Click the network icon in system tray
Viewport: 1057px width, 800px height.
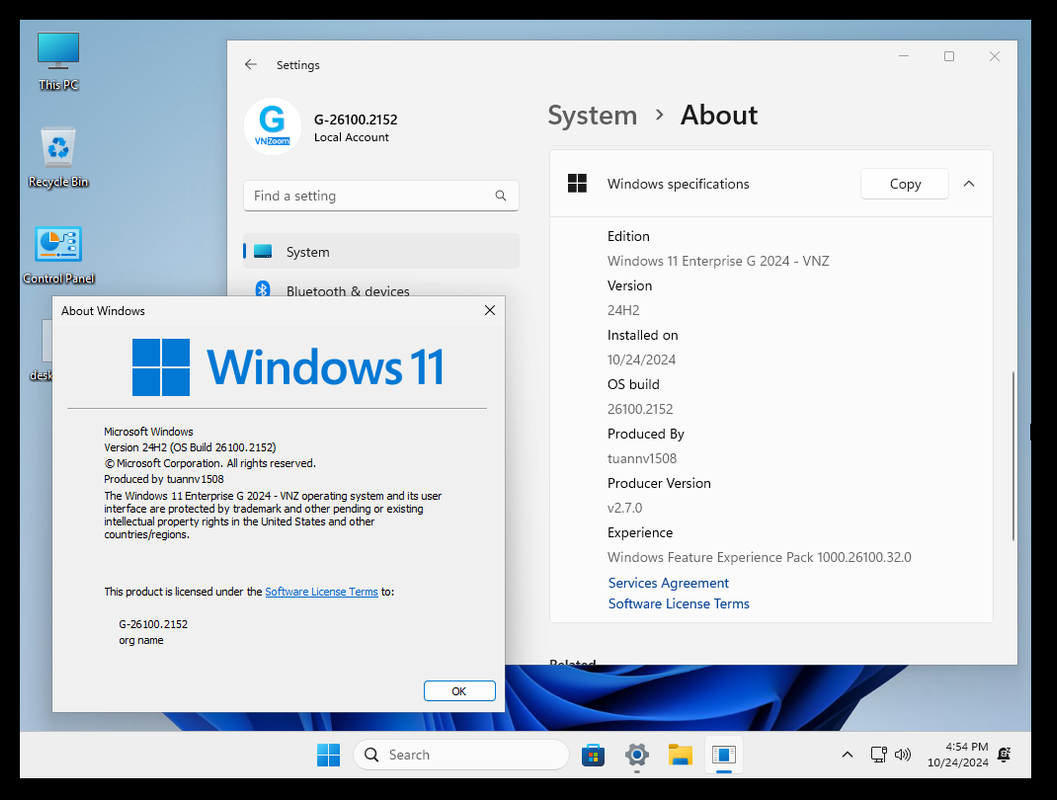(878, 755)
